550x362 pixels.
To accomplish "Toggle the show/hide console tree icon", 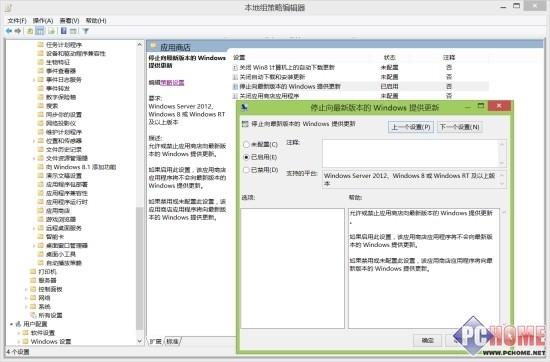I will [x=40, y=31].
